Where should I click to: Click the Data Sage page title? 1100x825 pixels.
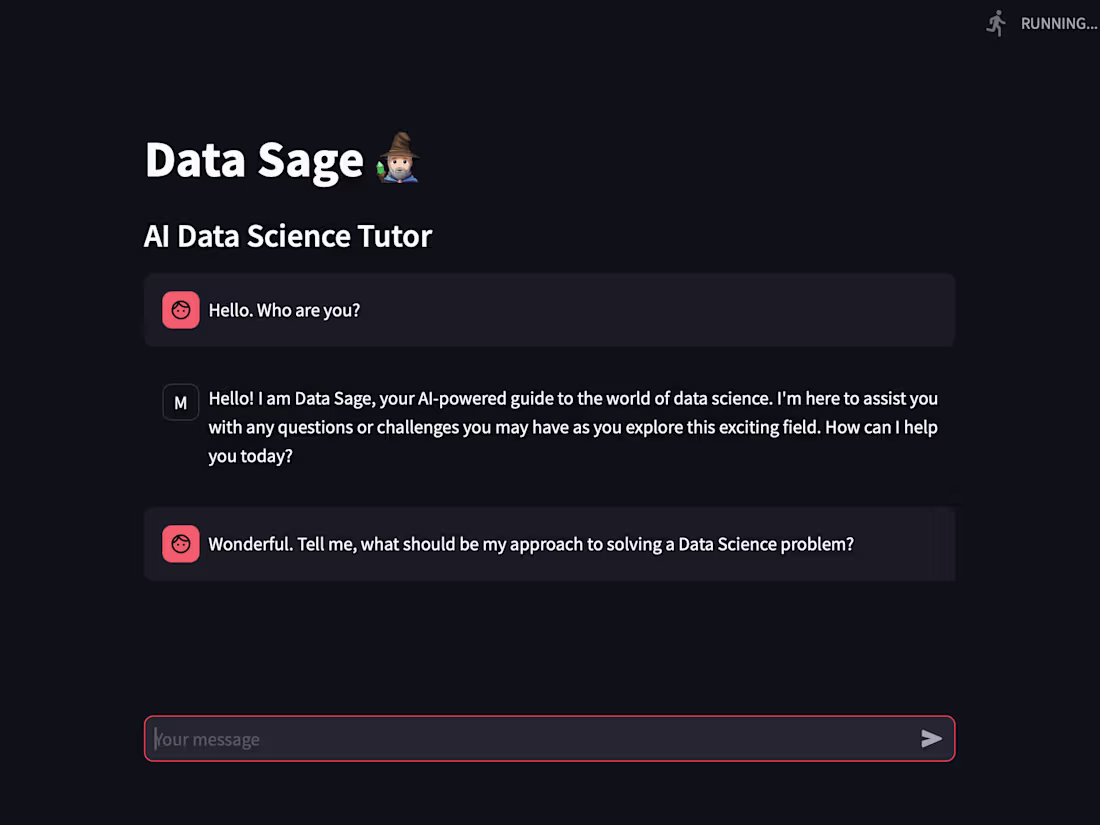[x=254, y=160]
